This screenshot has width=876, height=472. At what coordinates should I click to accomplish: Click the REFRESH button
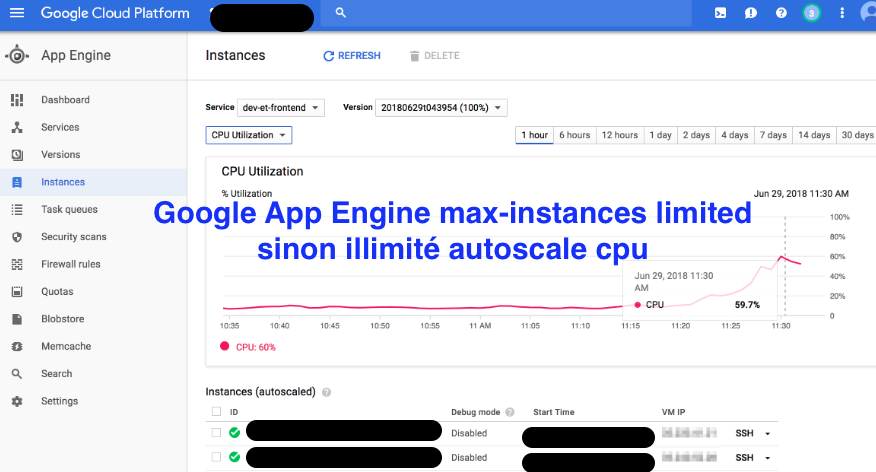point(352,56)
